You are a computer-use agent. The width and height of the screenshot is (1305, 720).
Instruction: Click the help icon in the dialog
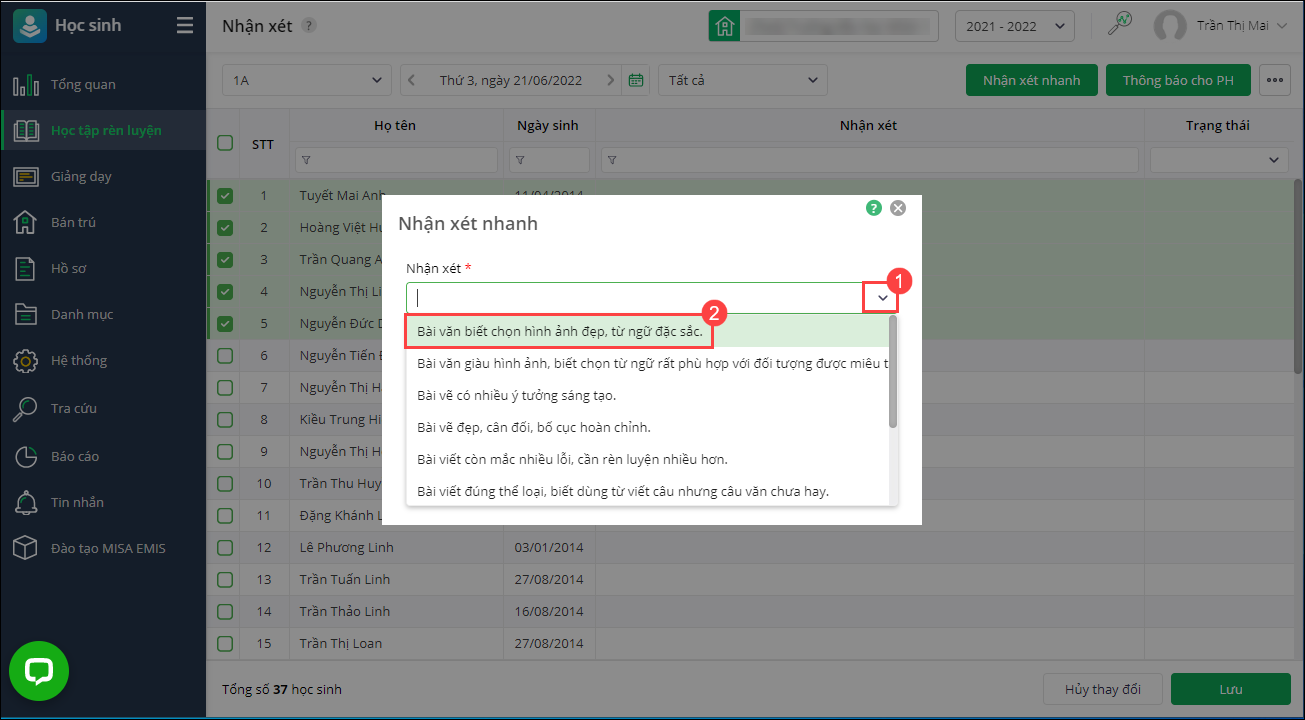point(874,208)
